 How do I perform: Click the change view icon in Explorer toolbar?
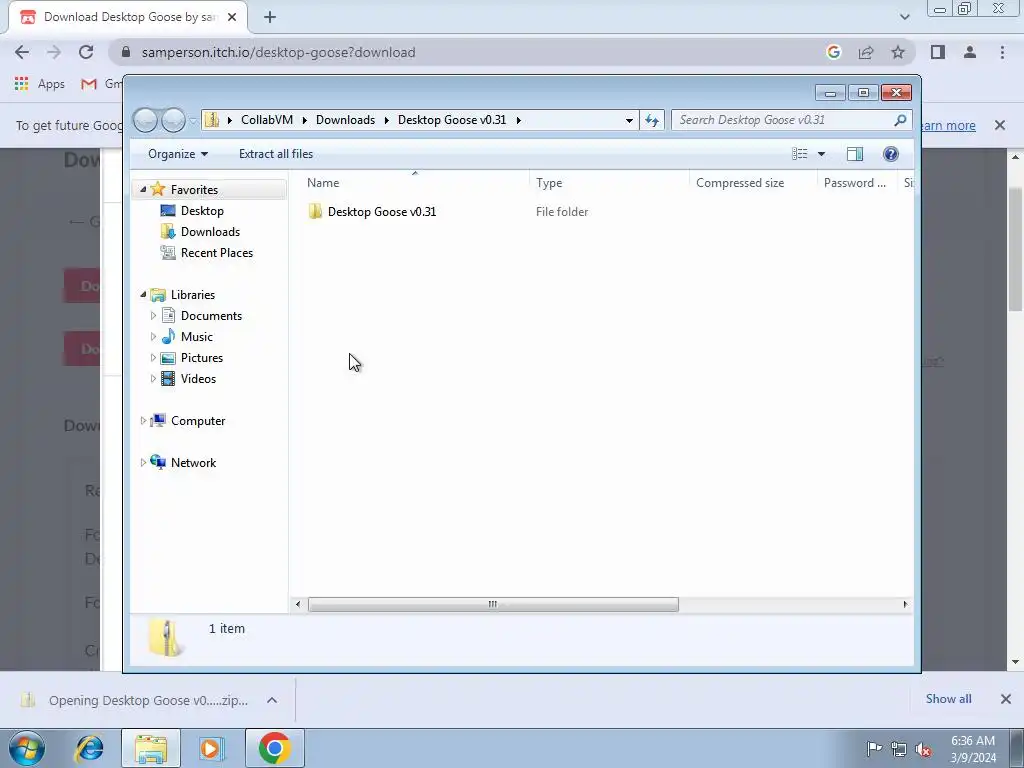[x=799, y=153]
